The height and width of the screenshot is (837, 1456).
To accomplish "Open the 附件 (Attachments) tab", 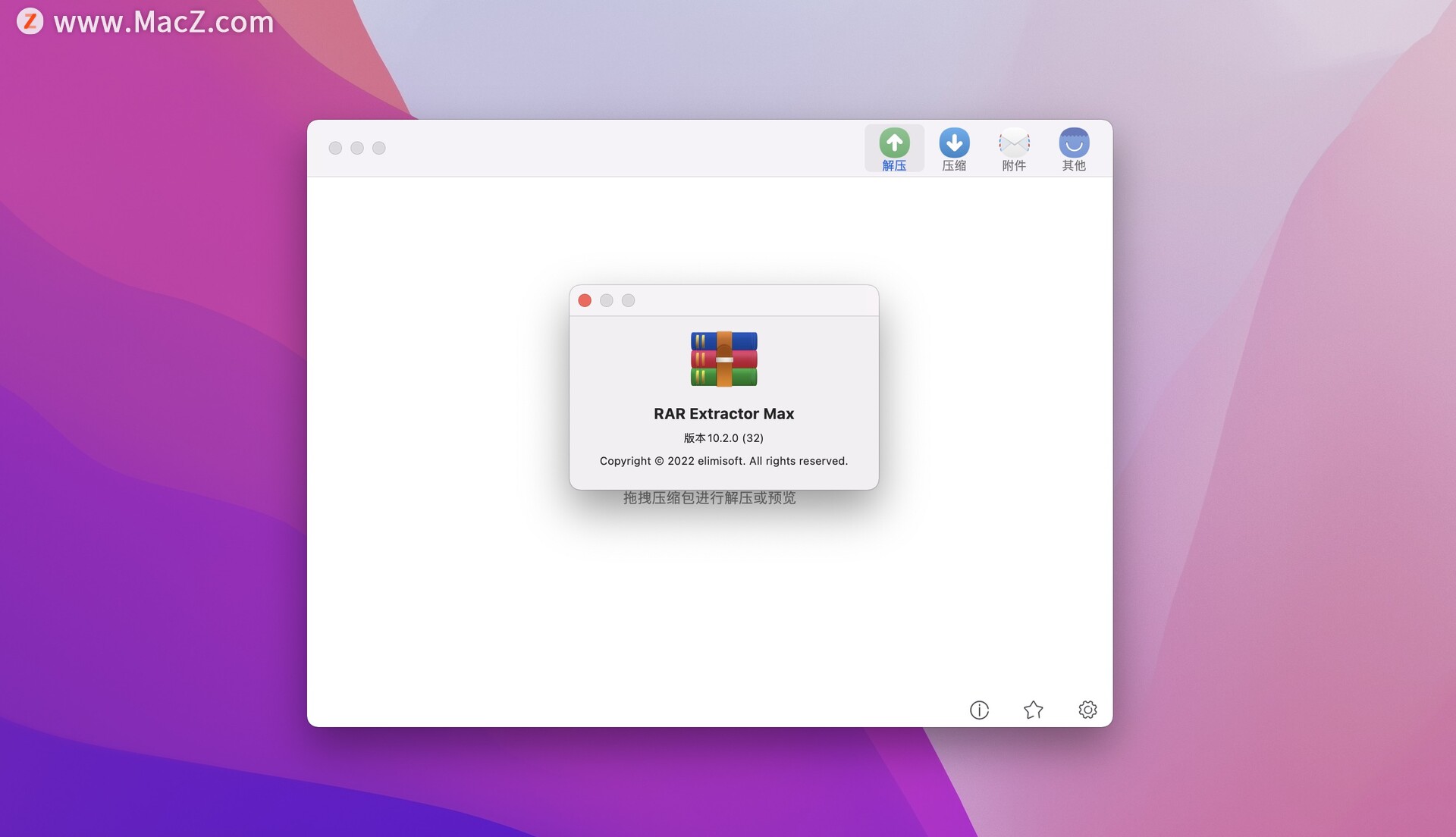I will [x=1014, y=149].
